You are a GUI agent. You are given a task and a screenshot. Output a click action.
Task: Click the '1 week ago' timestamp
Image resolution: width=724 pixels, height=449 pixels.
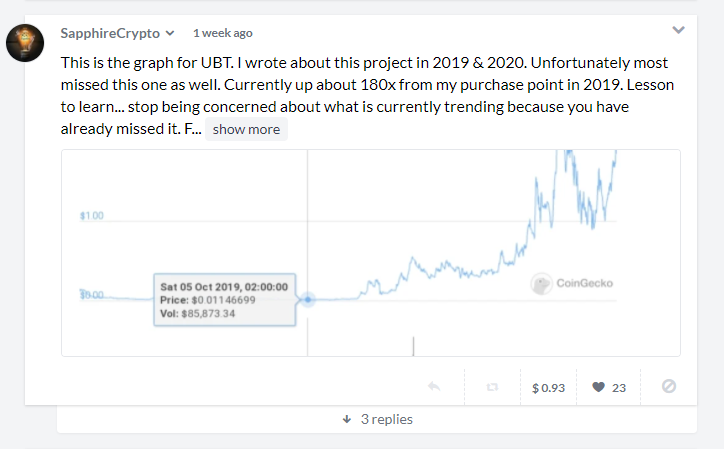(x=223, y=33)
